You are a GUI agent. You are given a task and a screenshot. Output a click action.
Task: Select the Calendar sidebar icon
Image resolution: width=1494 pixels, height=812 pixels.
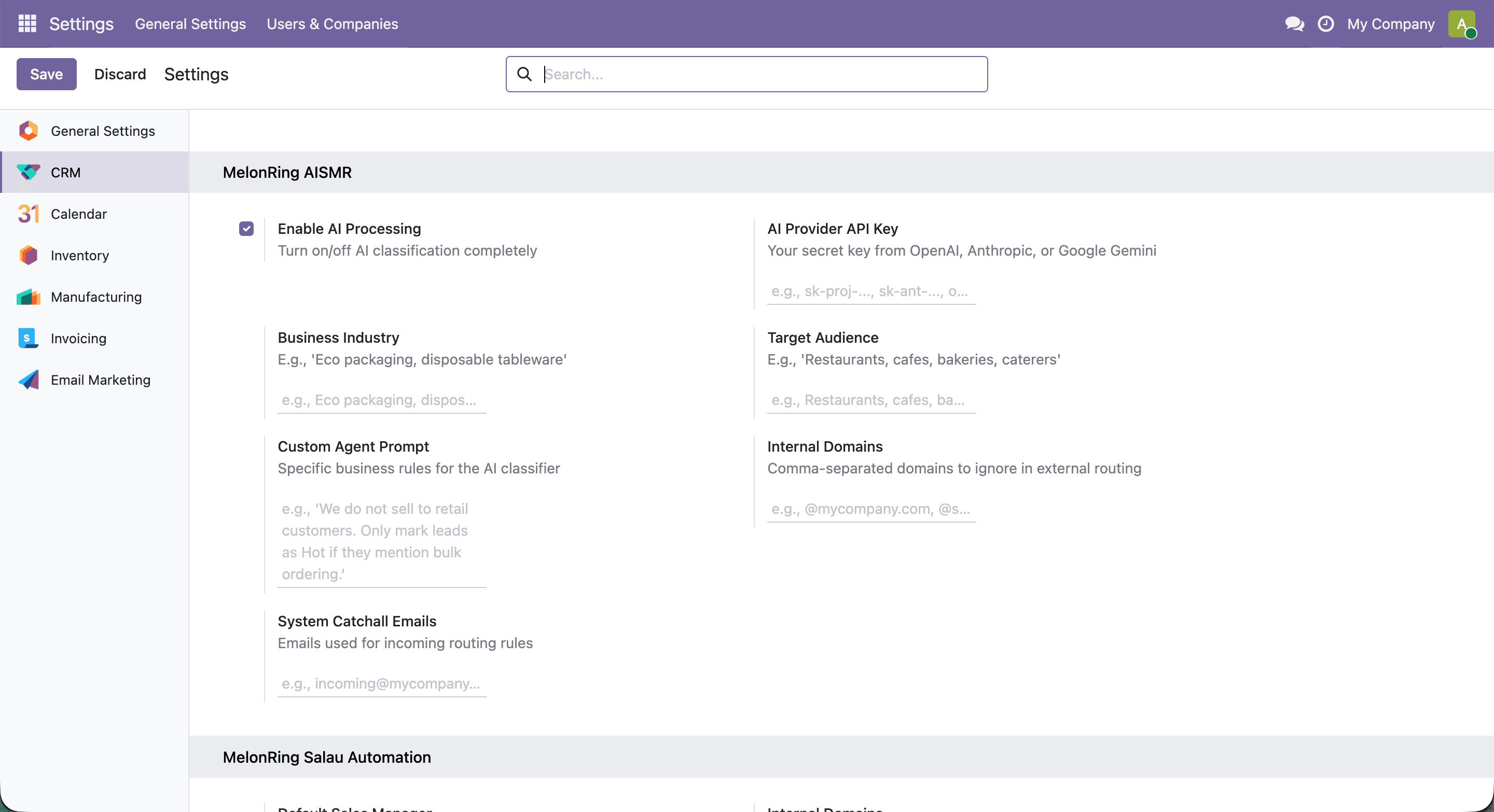point(29,214)
